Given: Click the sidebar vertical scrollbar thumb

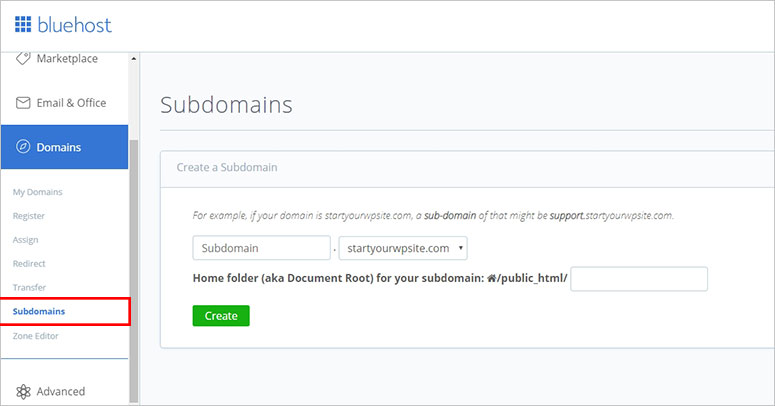Looking at the screenshot, I should 133,271.
